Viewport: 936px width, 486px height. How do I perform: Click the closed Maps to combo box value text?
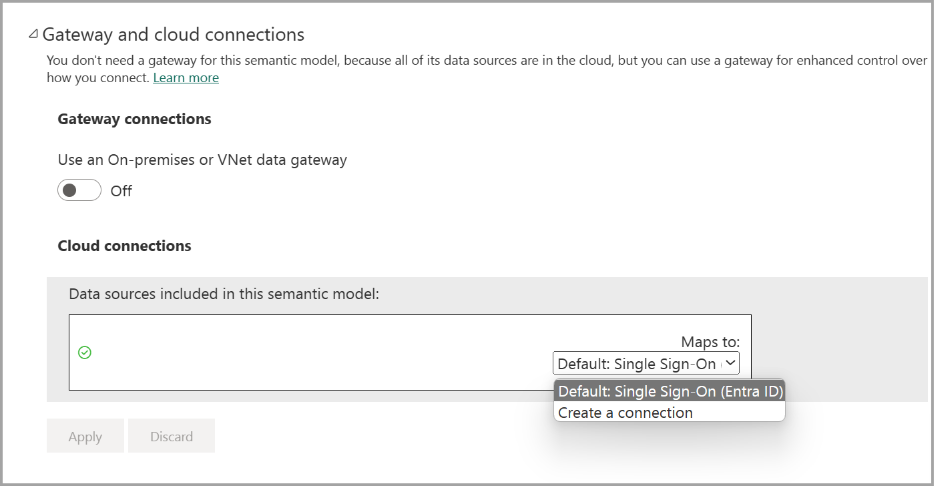(636, 364)
